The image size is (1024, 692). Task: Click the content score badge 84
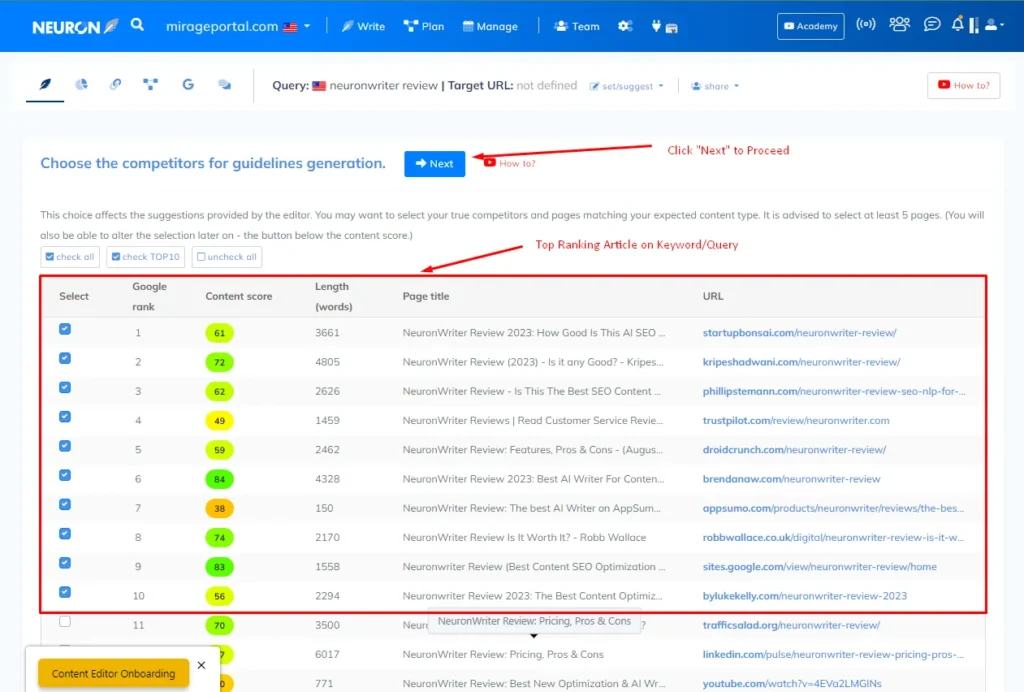[219, 479]
